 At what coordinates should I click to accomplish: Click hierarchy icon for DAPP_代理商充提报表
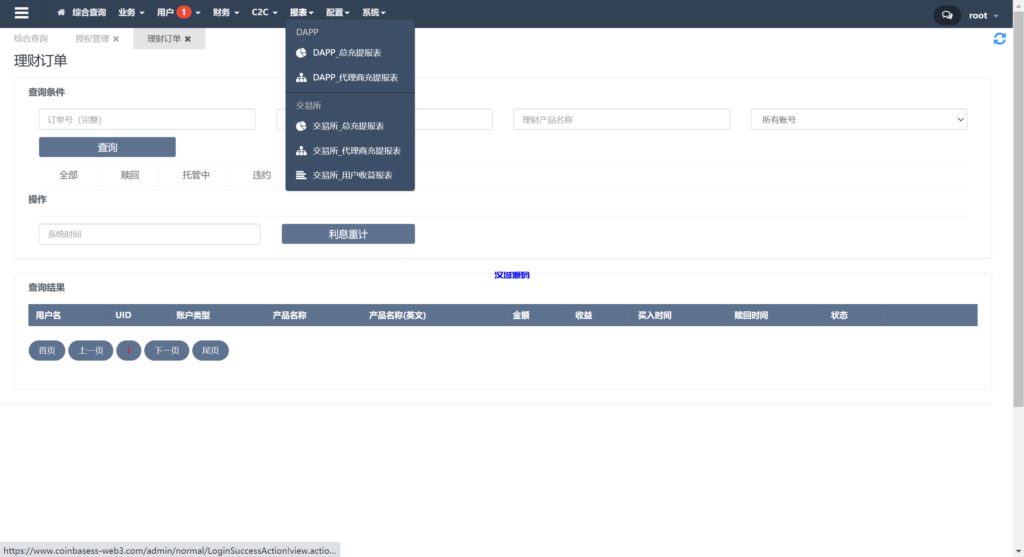[301, 78]
